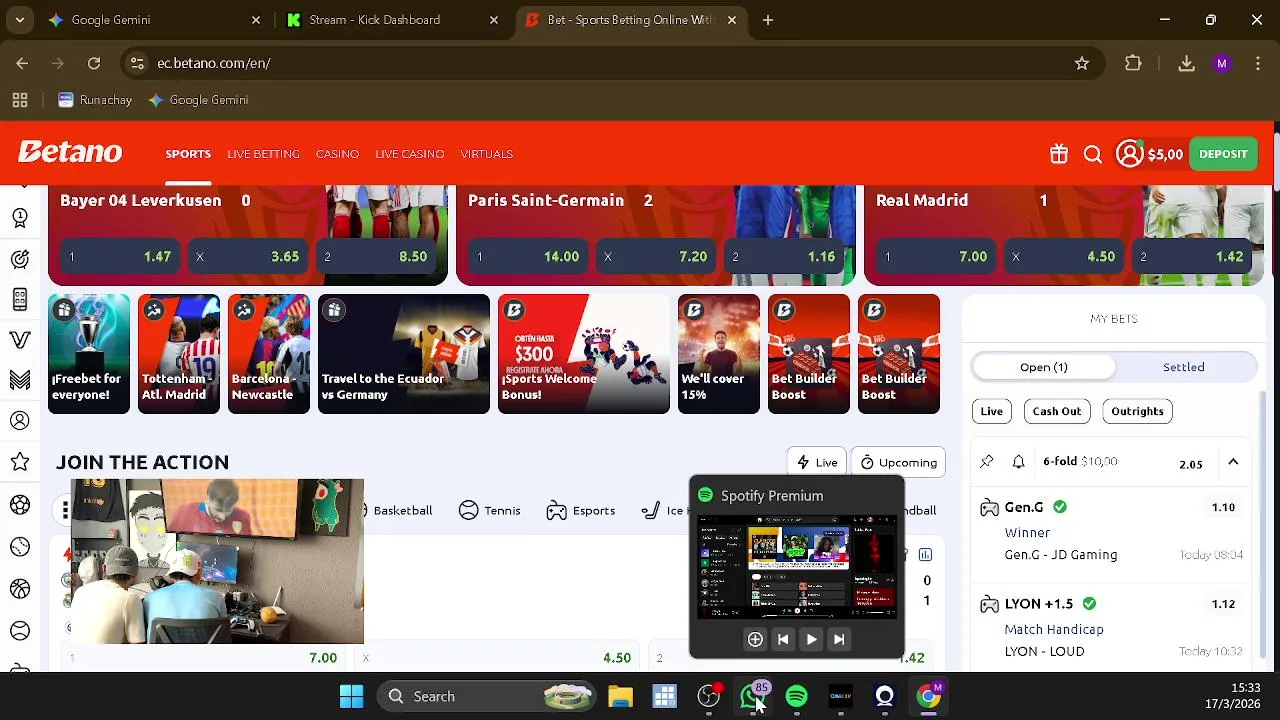Select the V virtuals icon in sidebar
The image size is (1280, 720).
[20, 340]
